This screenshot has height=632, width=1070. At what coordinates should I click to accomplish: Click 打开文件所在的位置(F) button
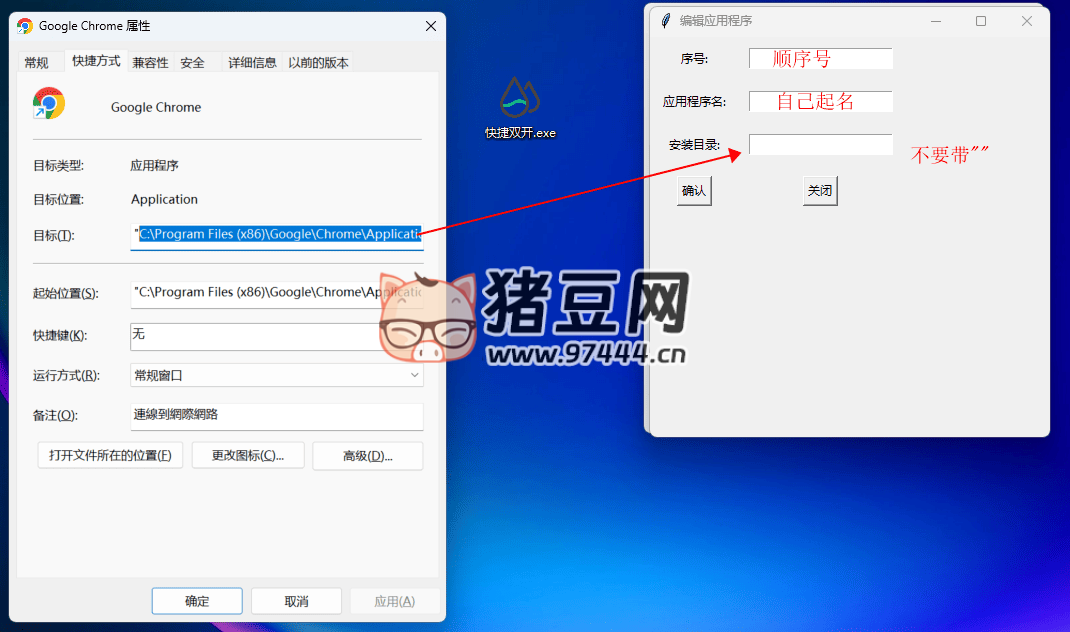[x=110, y=455]
